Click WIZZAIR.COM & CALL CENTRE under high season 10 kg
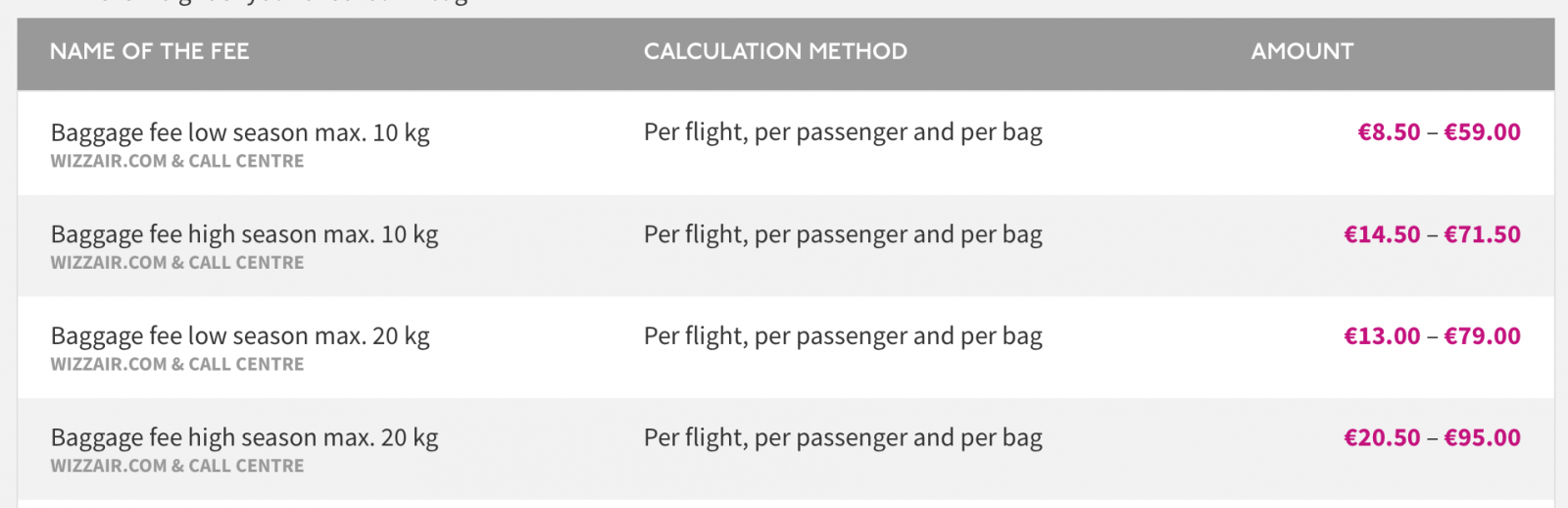The height and width of the screenshot is (508, 1568). [x=177, y=263]
